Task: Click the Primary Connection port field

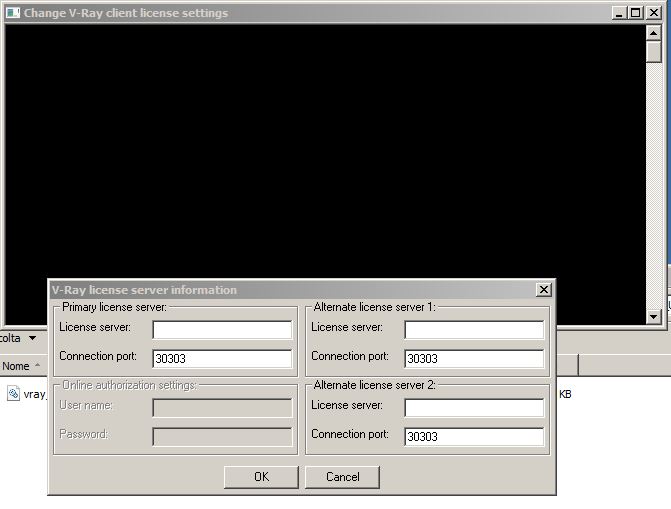Action: pyautogui.click(x=222, y=359)
